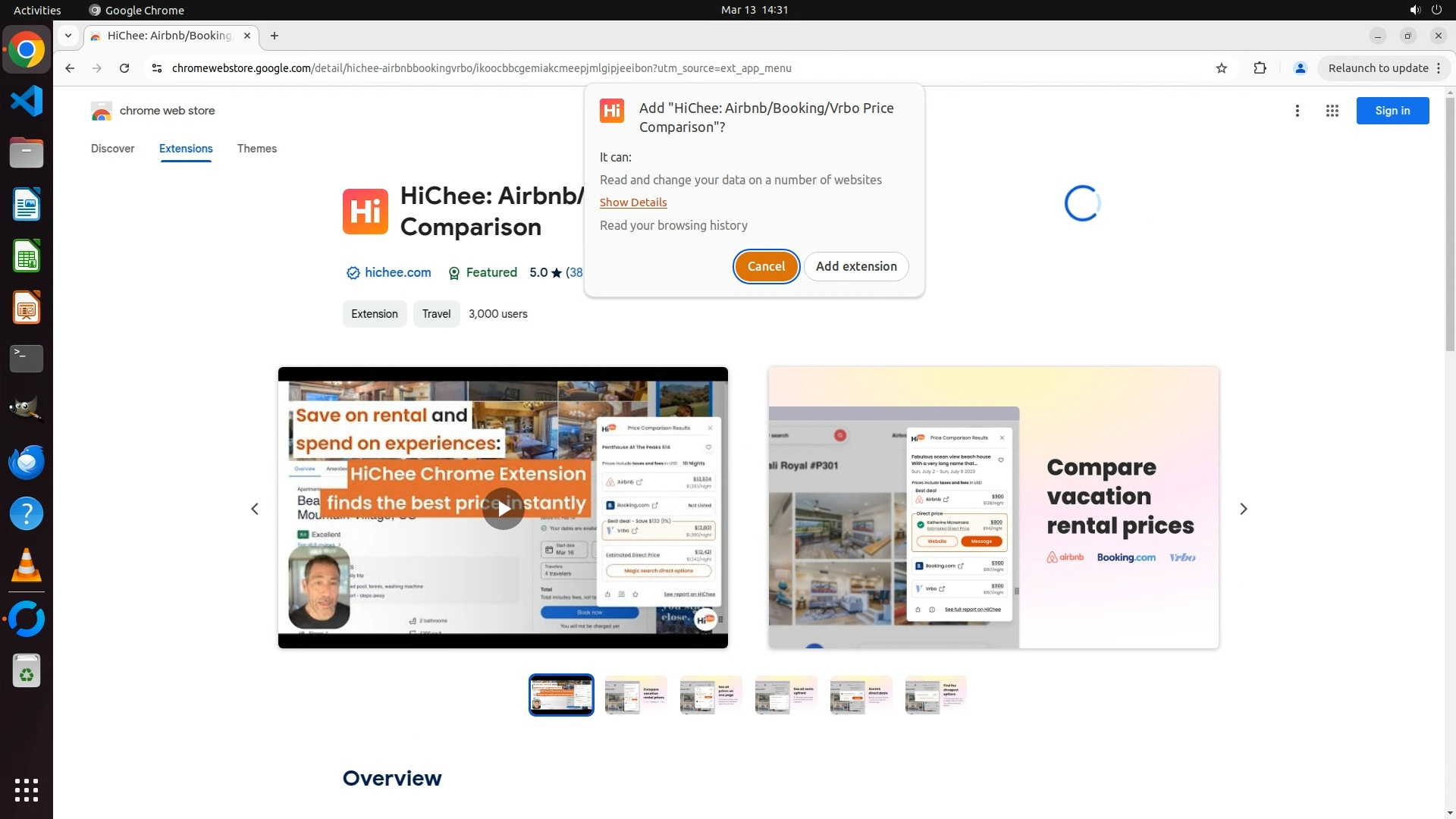Bookmark this page with the star icon

(x=1221, y=68)
